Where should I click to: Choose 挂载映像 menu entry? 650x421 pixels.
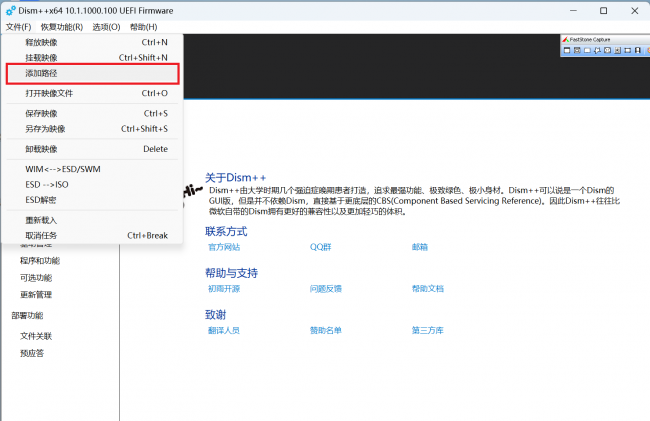coord(93,58)
